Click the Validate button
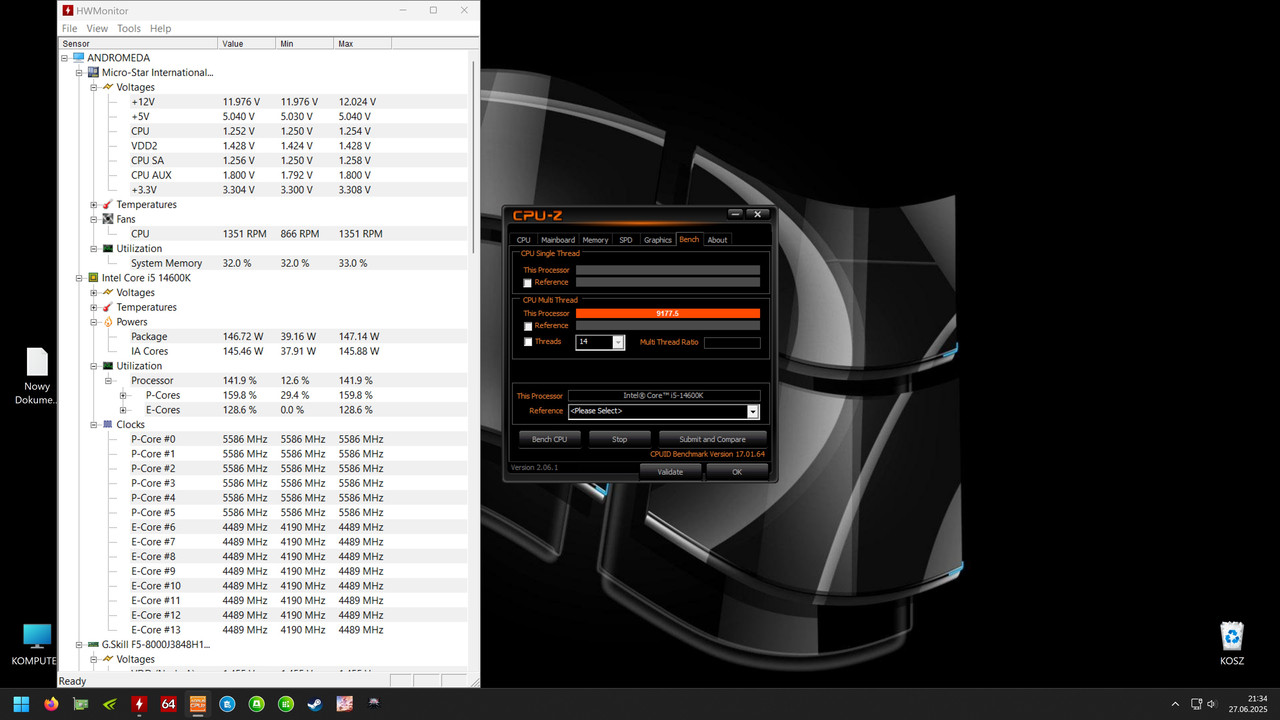The width and height of the screenshot is (1280, 720). tap(670, 472)
